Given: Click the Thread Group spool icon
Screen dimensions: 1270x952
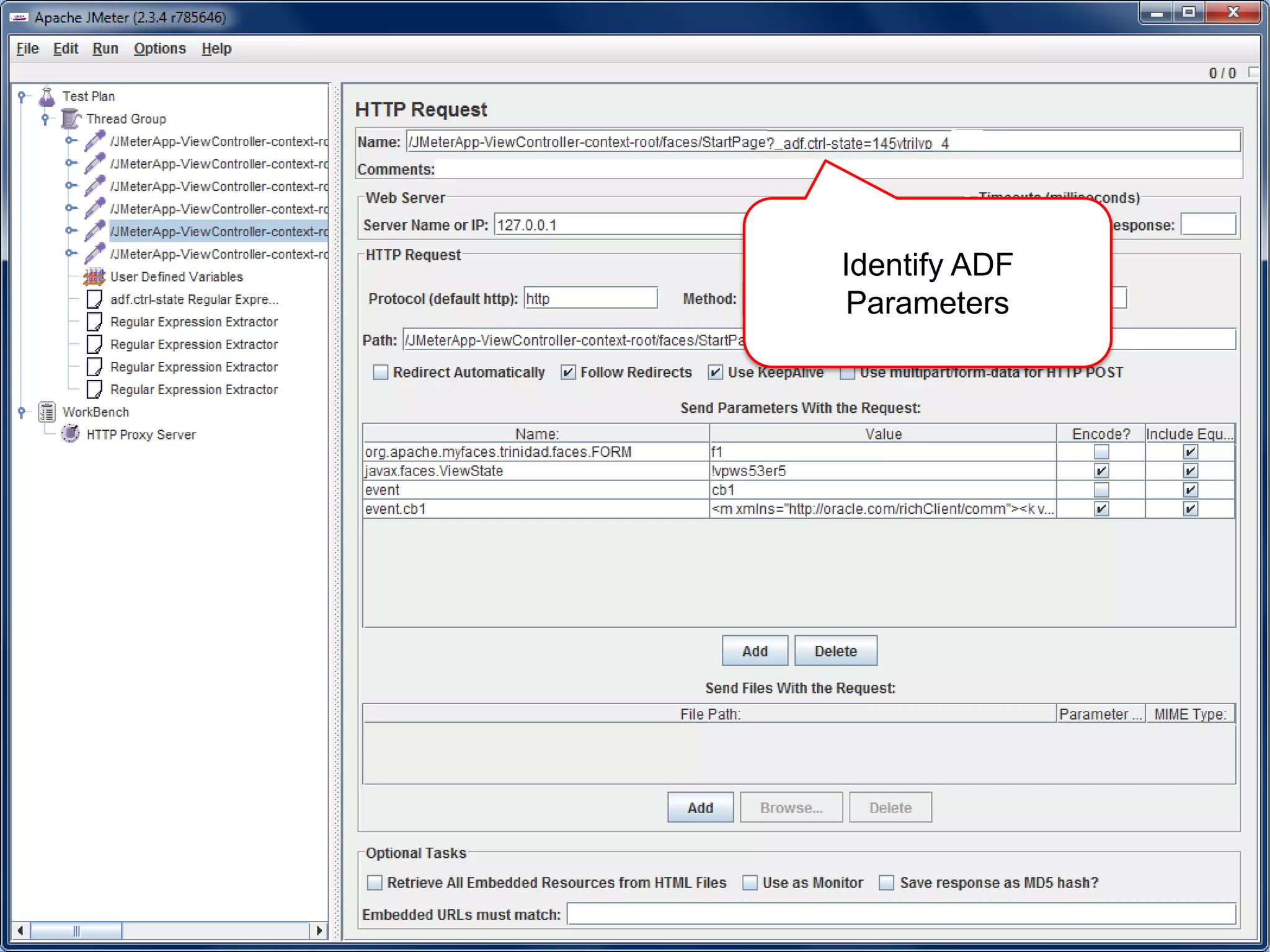Looking at the screenshot, I should point(71,118).
